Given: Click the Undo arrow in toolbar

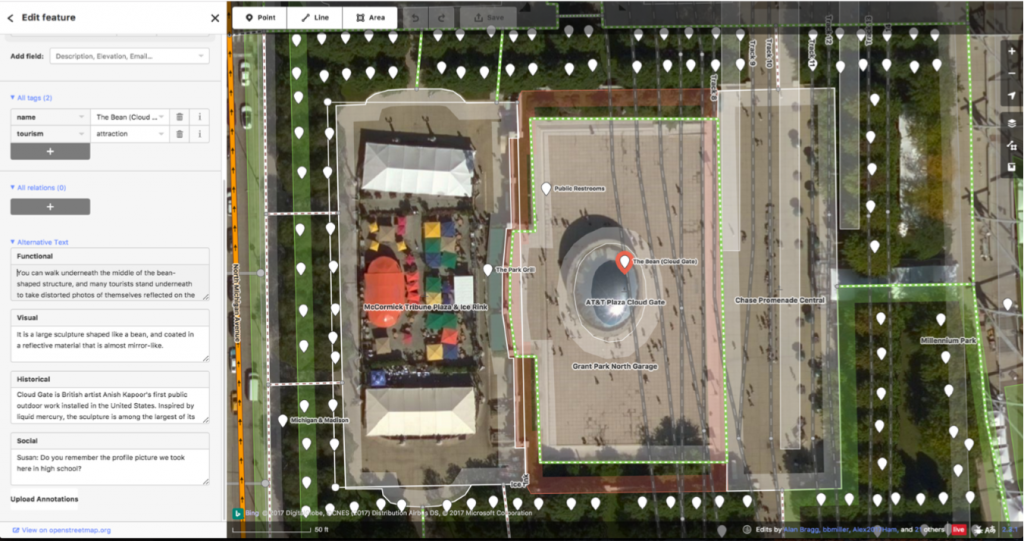Looking at the screenshot, I should (x=415, y=18).
